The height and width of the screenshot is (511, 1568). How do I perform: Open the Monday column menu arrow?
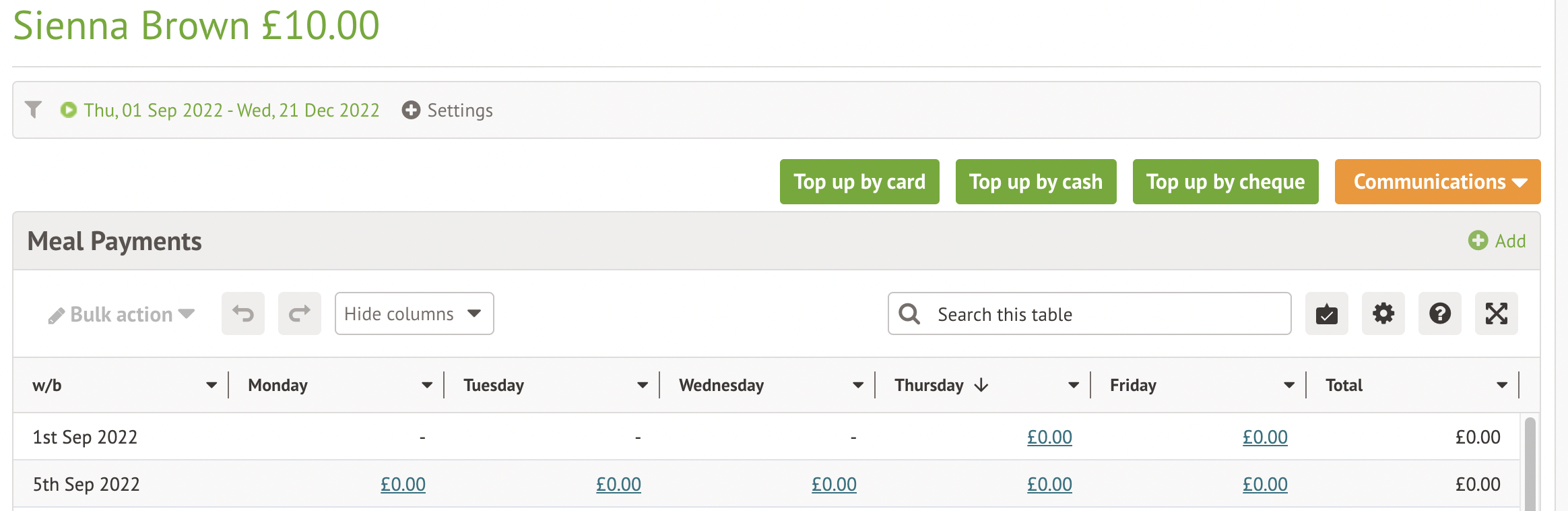click(427, 385)
